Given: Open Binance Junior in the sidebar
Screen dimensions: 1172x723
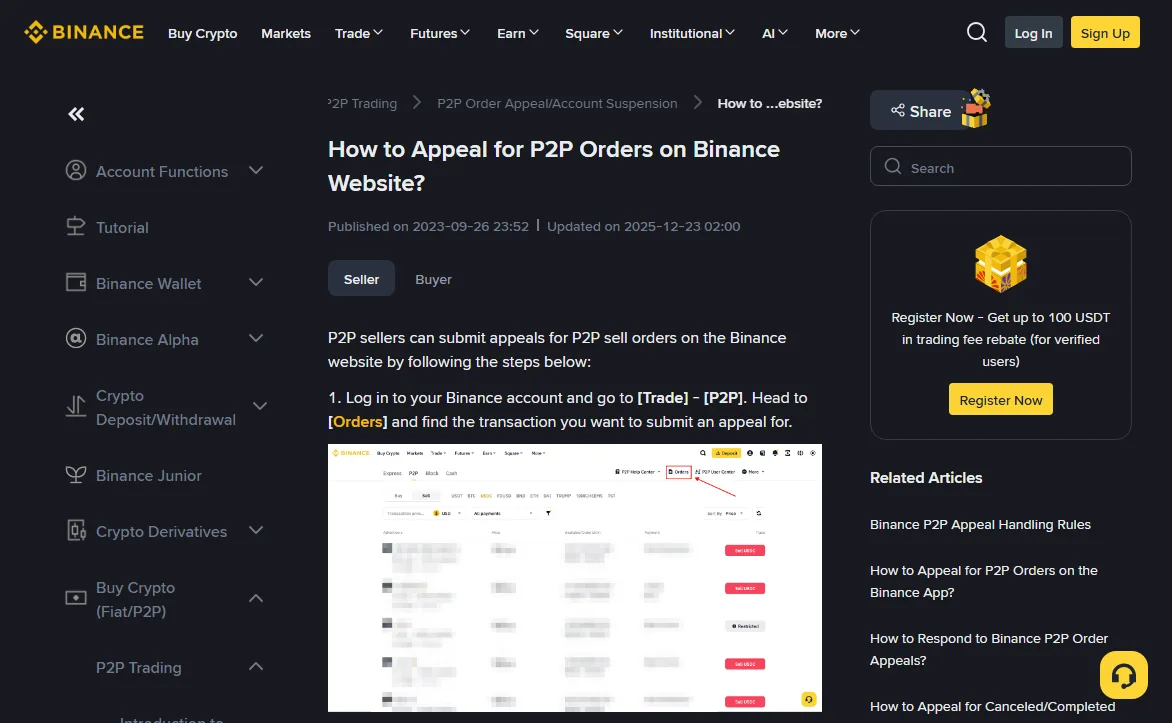Looking at the screenshot, I should click(149, 475).
